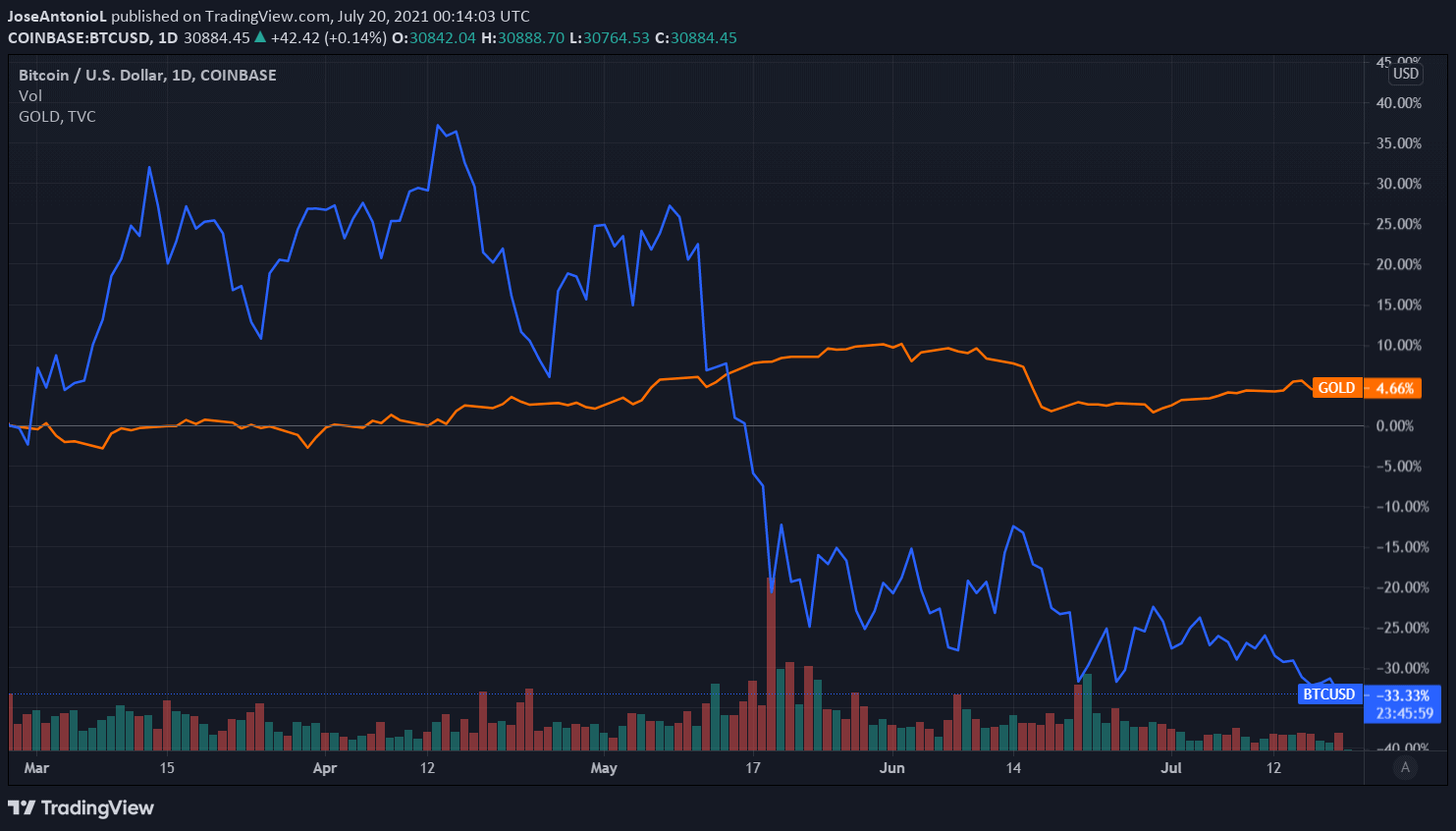1456x831 pixels.
Task: Click the GOLD, TVC legend entry
Action: coord(57,116)
